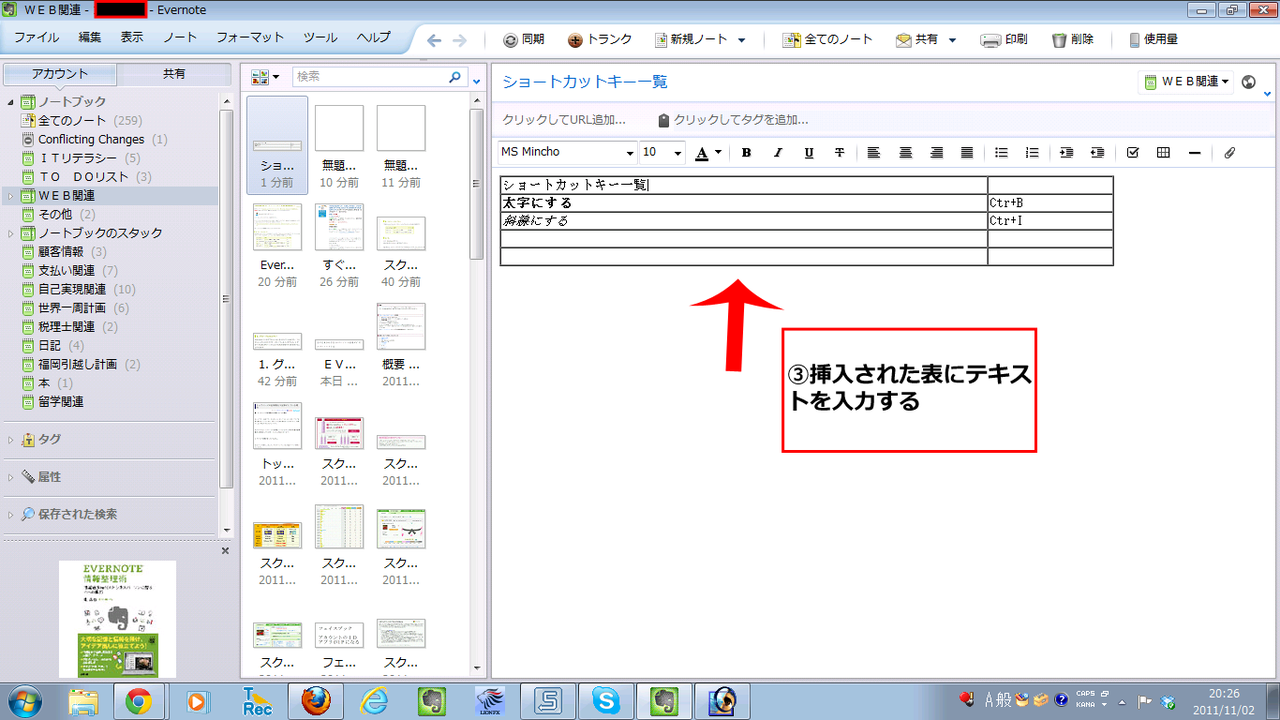Open the 表示 menu
The width and height of the screenshot is (1280, 720).
[132, 38]
